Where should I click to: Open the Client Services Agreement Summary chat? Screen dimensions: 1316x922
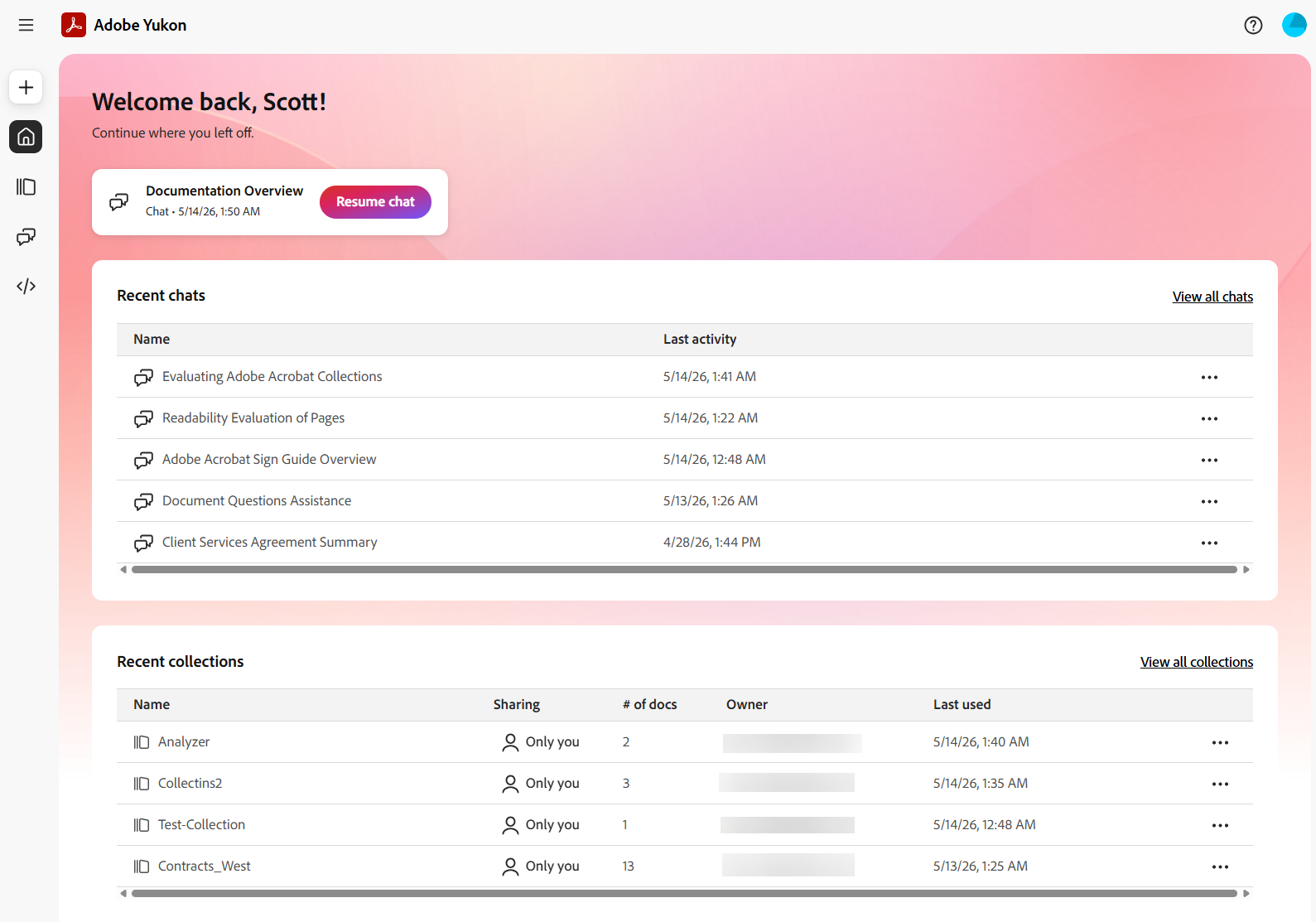coord(269,542)
